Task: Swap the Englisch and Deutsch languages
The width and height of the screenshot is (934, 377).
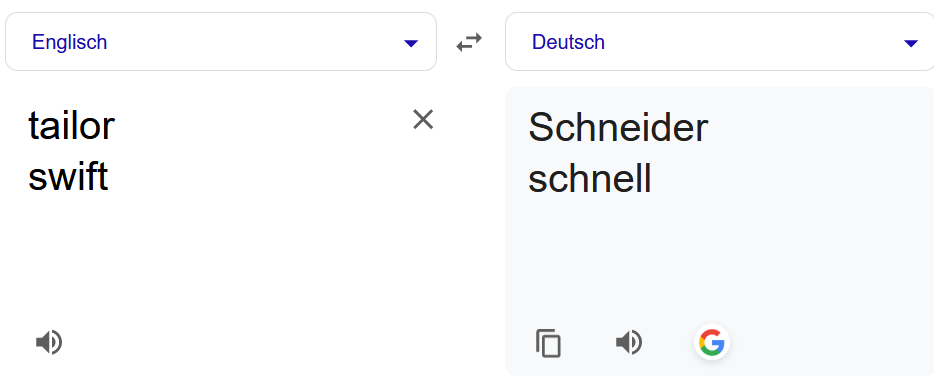Action: point(469,42)
